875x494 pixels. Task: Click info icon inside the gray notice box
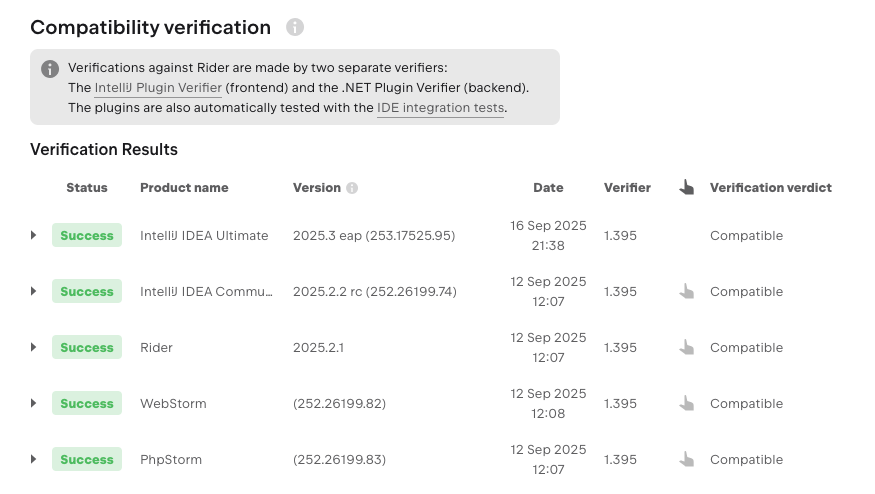[x=50, y=69]
